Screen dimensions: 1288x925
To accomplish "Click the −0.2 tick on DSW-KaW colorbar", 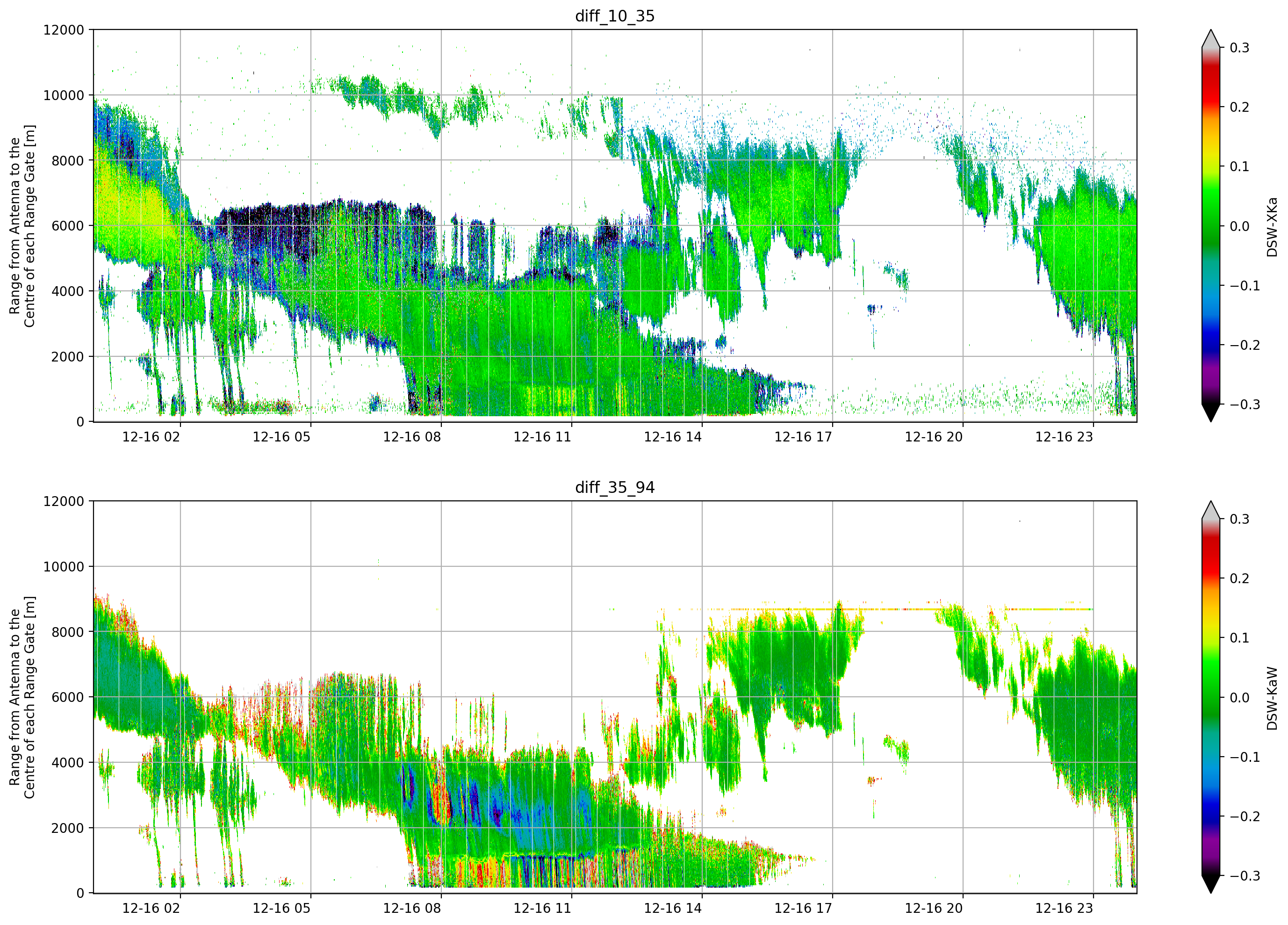I will click(x=1245, y=817).
